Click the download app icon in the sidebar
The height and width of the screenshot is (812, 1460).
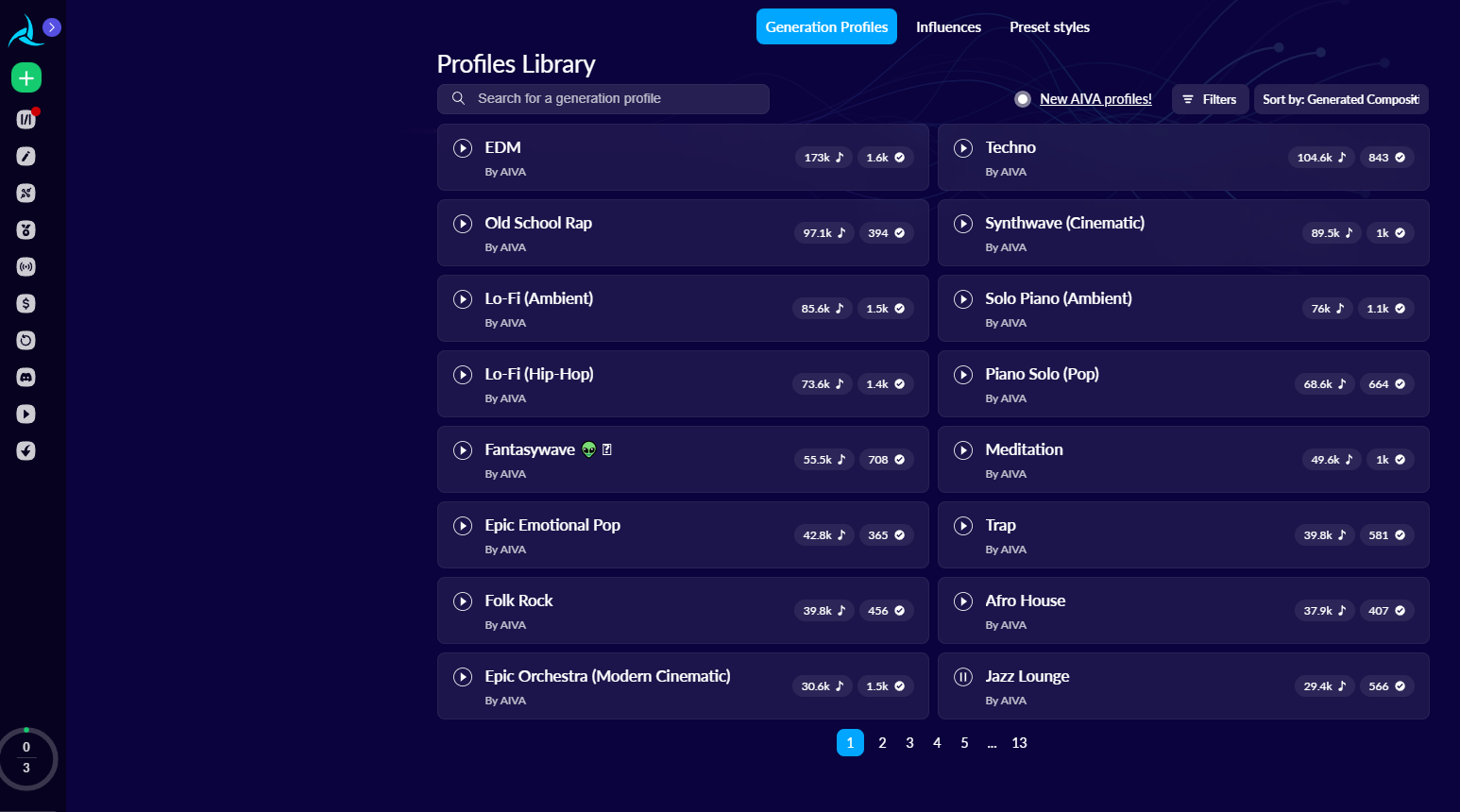(x=26, y=450)
